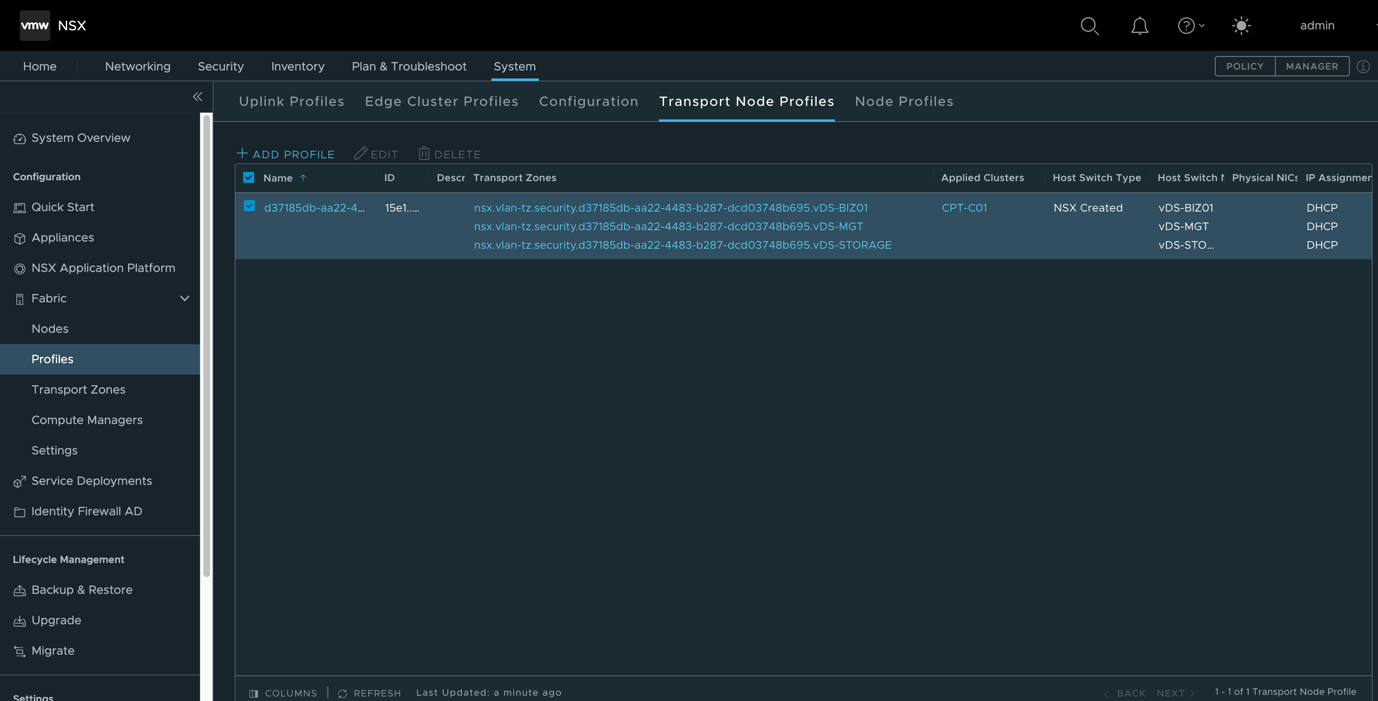Click the vDS-BIZ01 host switch cell
Image resolution: width=1378 pixels, height=701 pixels.
(1186, 208)
